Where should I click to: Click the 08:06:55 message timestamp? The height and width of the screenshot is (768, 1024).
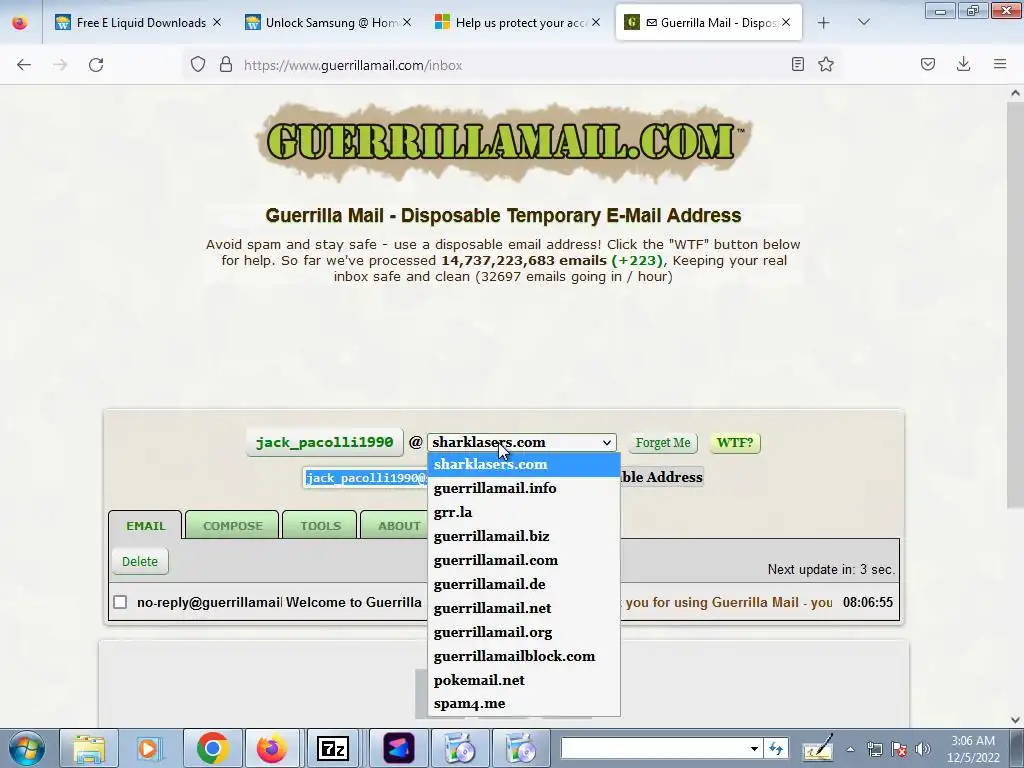click(867, 602)
